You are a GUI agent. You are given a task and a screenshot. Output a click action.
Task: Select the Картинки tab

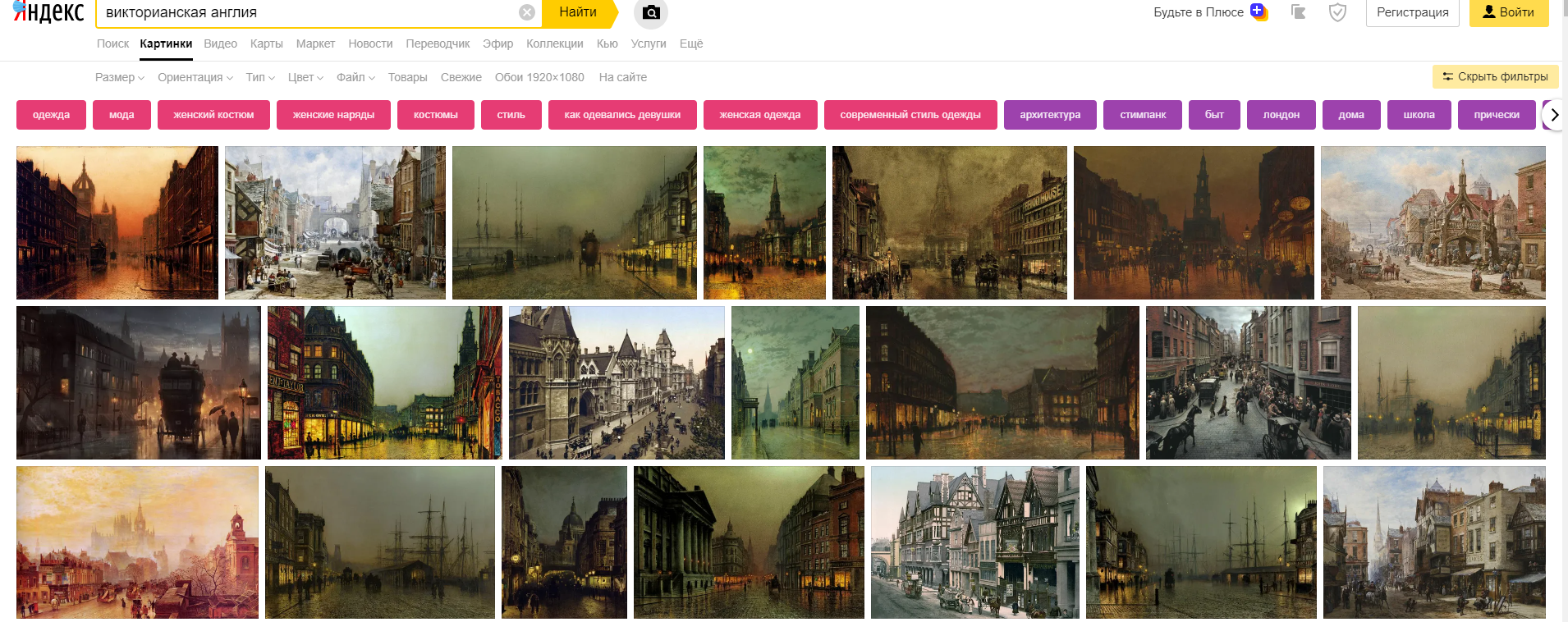[x=166, y=43]
